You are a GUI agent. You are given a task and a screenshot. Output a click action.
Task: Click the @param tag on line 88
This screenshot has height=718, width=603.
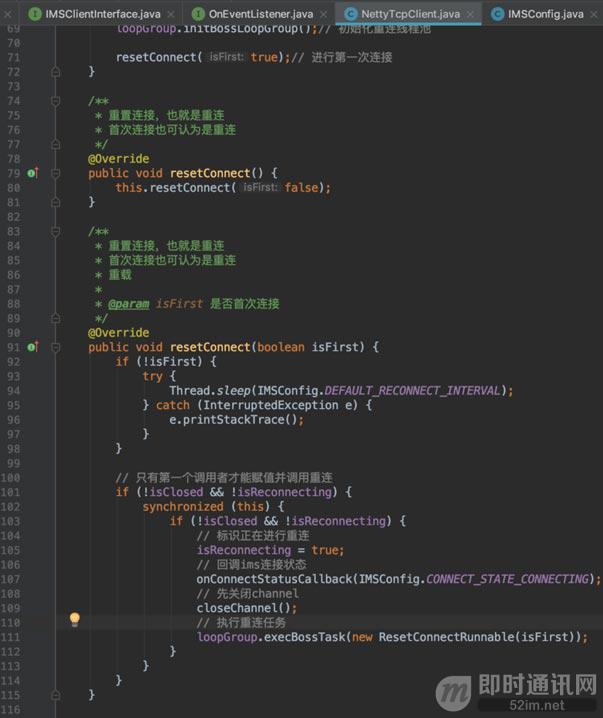pos(129,304)
